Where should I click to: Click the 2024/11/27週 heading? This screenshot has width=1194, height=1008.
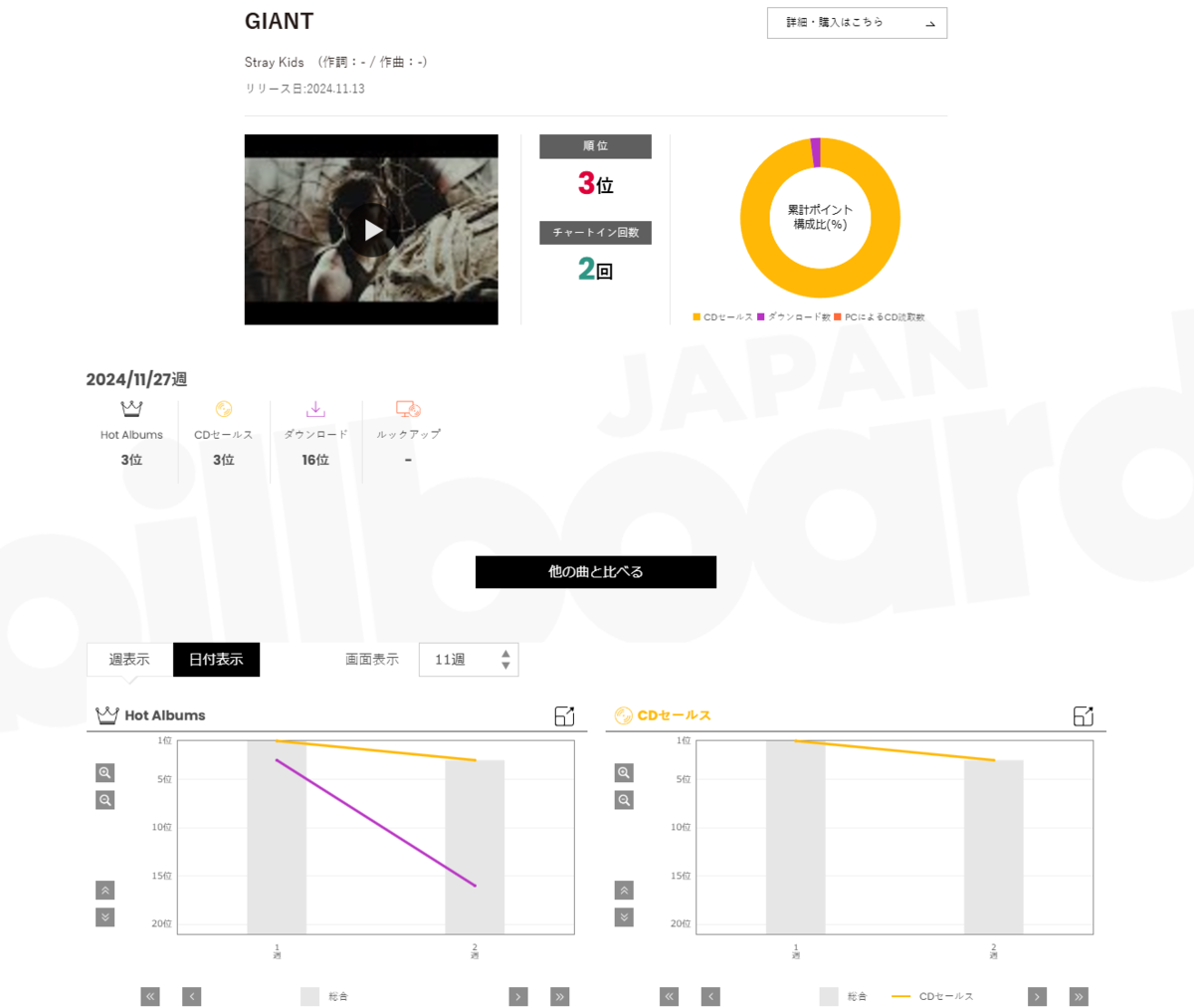(x=136, y=379)
